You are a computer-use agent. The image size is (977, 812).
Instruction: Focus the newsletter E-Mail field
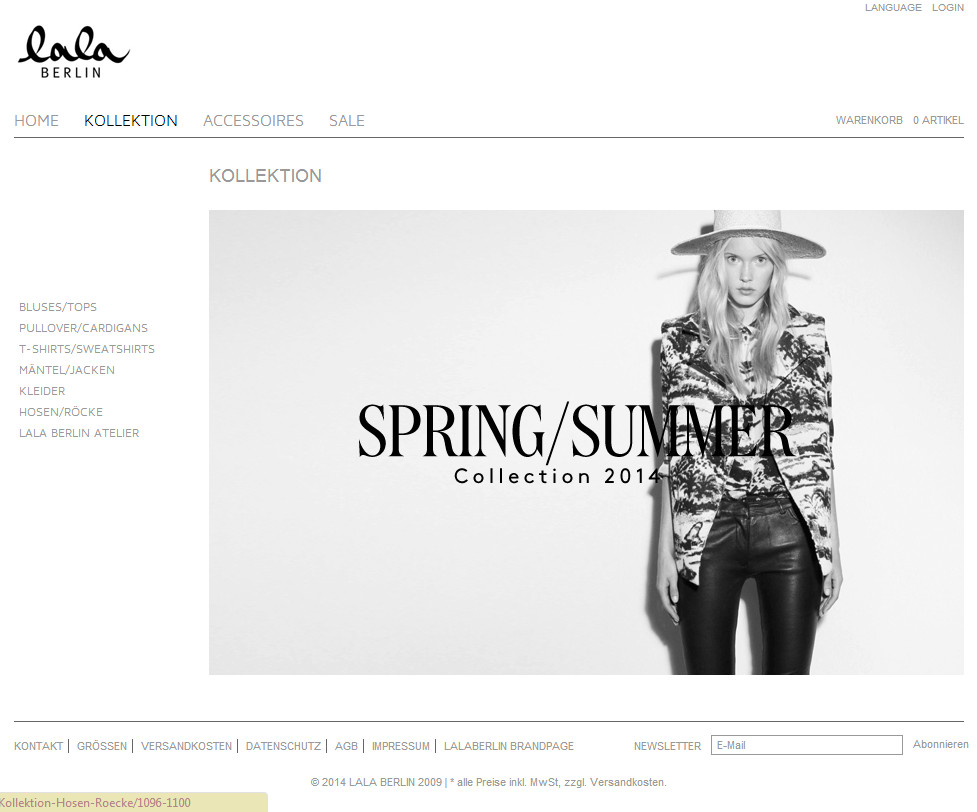click(x=806, y=745)
